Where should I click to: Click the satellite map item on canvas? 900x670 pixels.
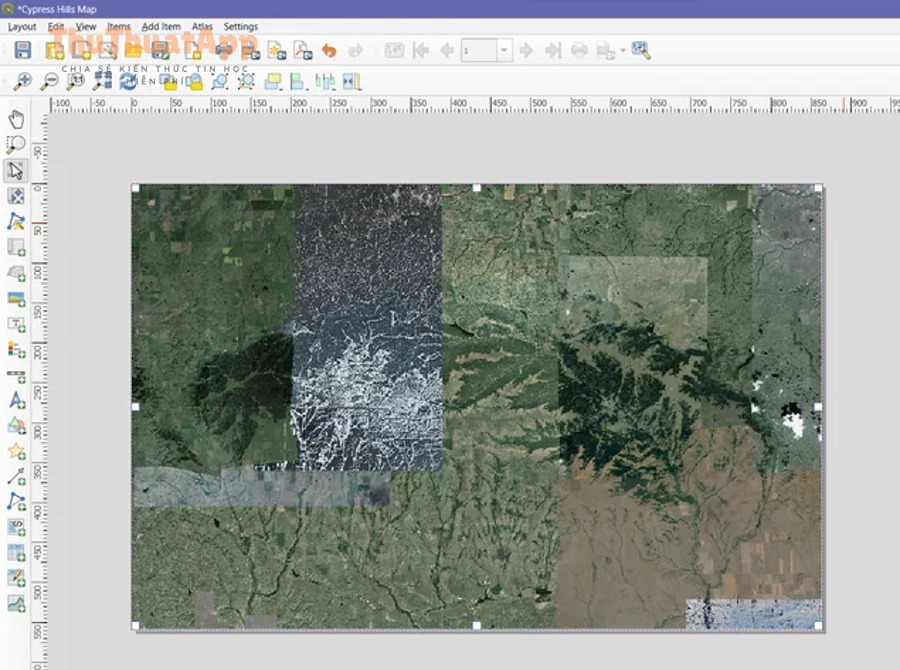pos(476,406)
